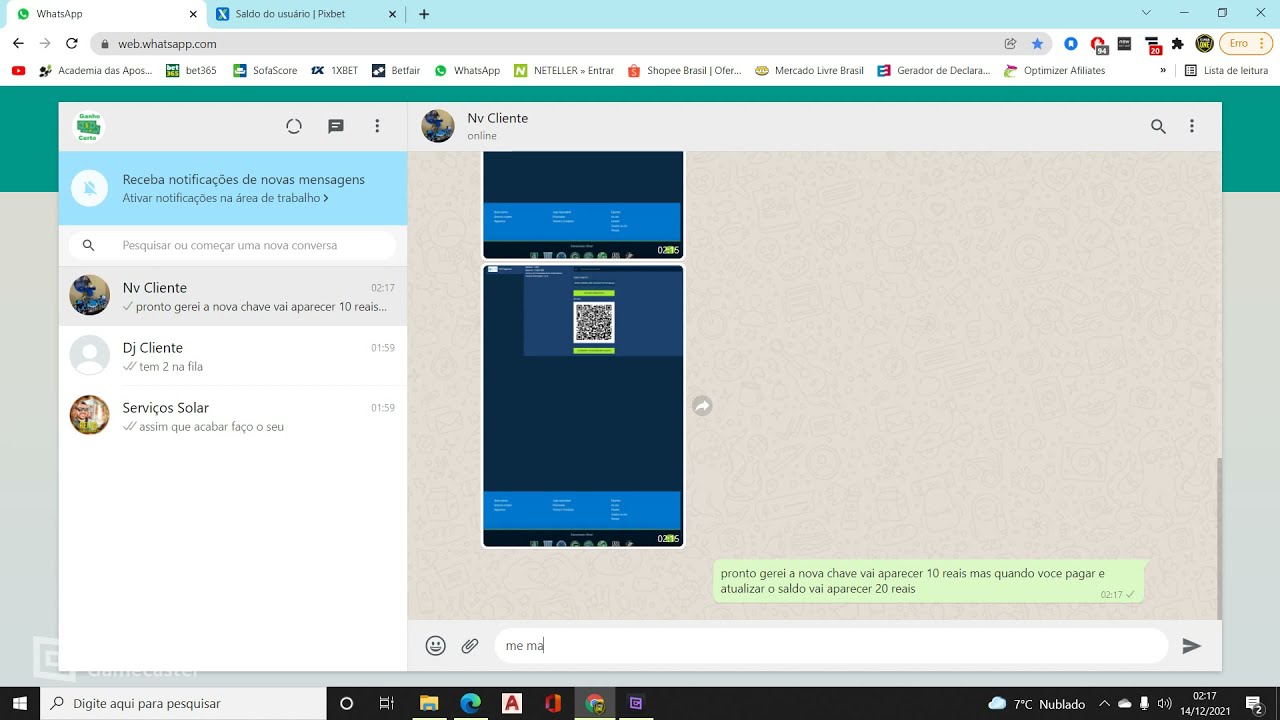This screenshot has width=1280, height=720.
Task: Open the Optimizer Afiliates bookmark
Action: [x=1054, y=71]
